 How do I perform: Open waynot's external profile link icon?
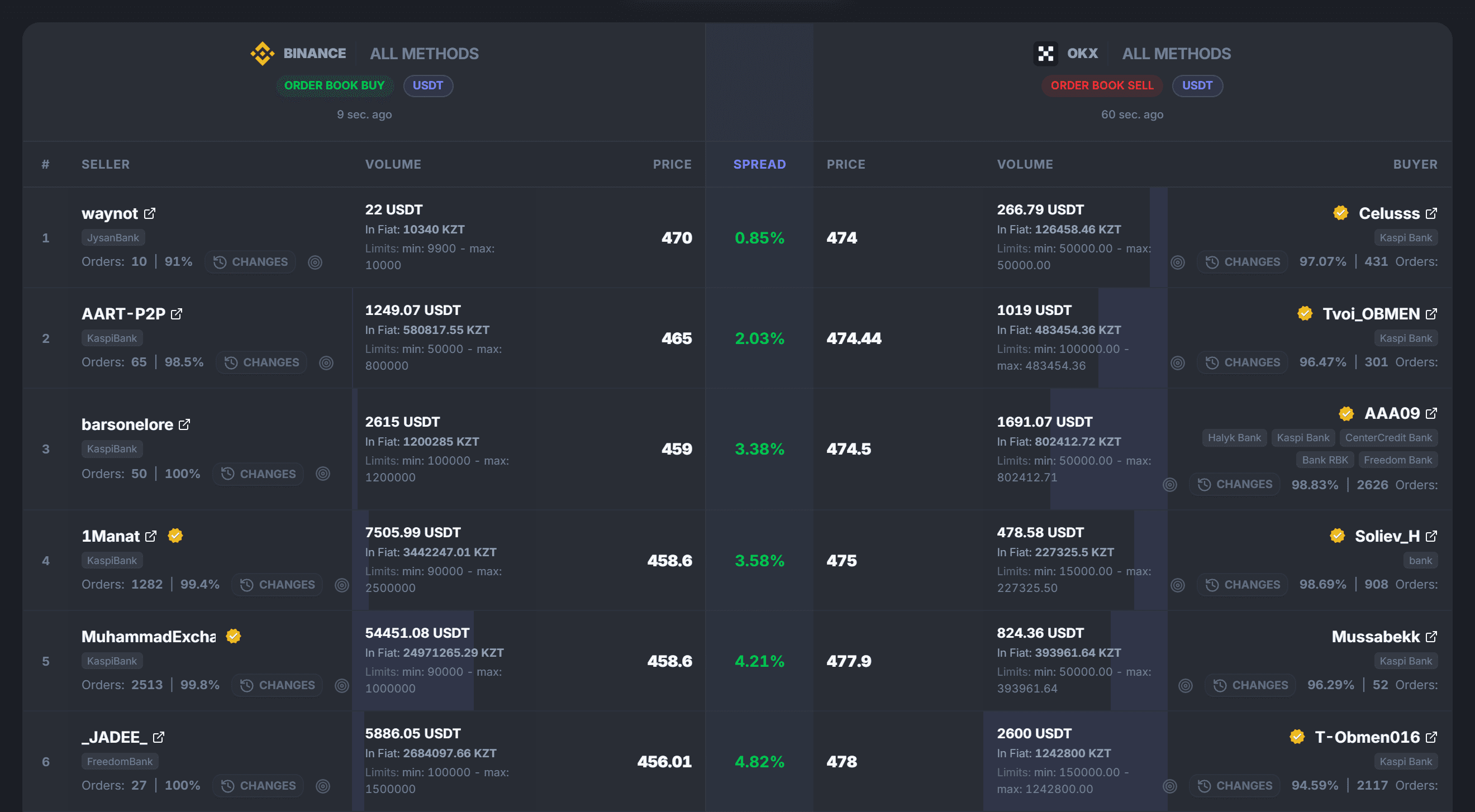pos(149,213)
